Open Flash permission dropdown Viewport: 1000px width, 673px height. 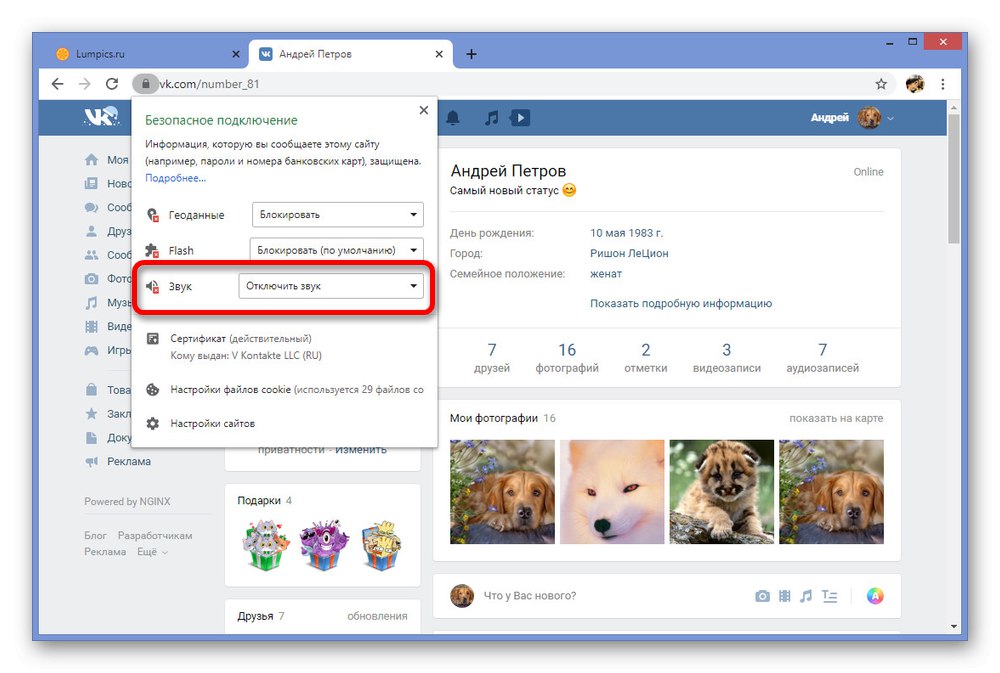(x=336, y=250)
